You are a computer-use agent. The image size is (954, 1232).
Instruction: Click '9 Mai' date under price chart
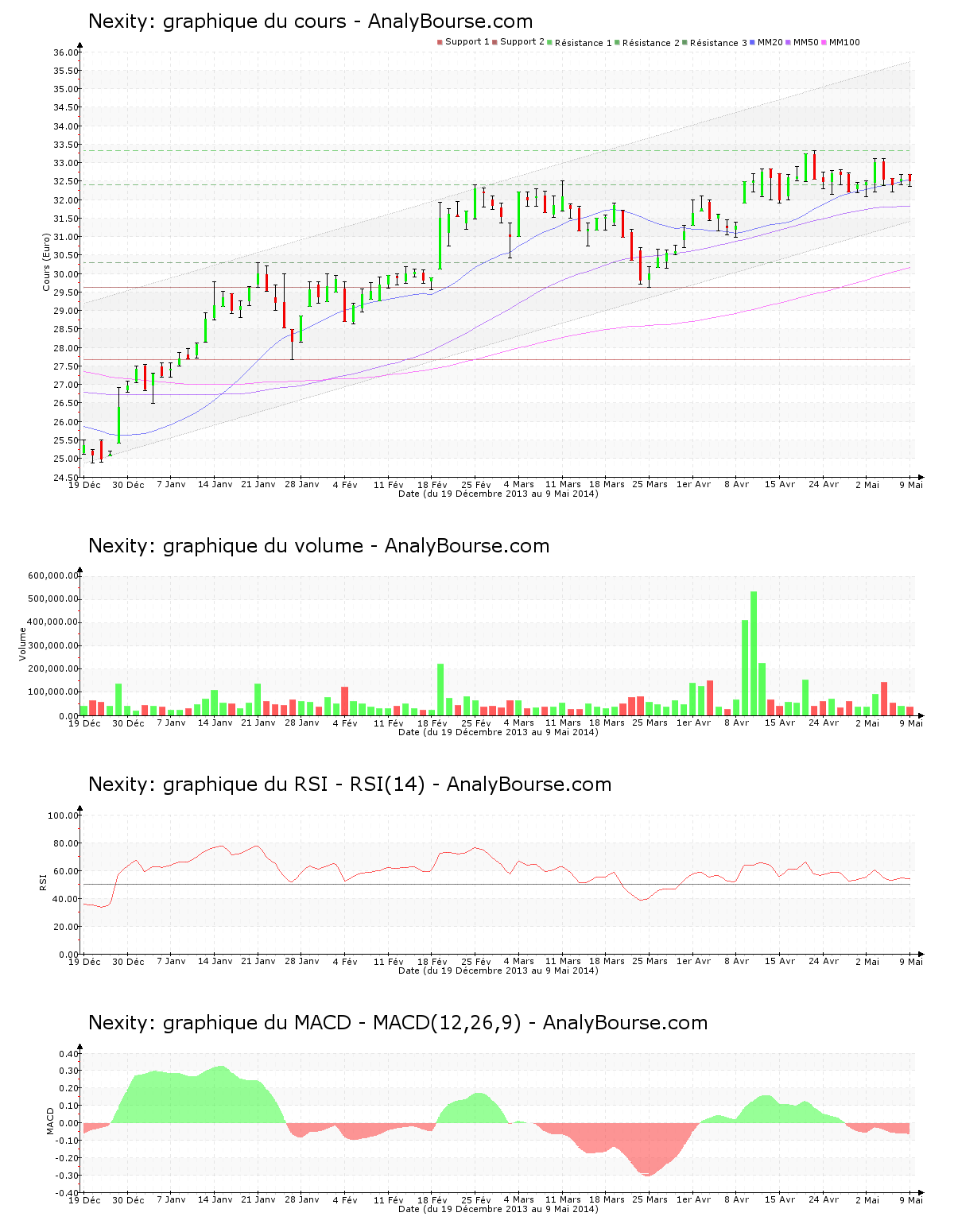tap(911, 484)
